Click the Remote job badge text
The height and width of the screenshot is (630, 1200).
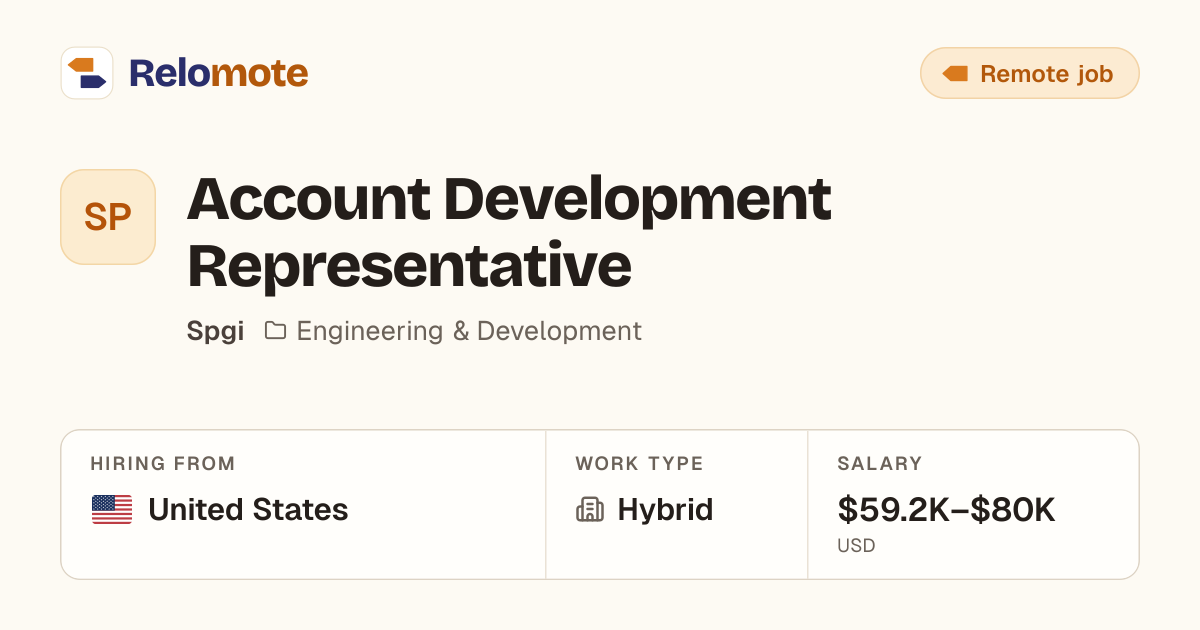click(x=1046, y=74)
